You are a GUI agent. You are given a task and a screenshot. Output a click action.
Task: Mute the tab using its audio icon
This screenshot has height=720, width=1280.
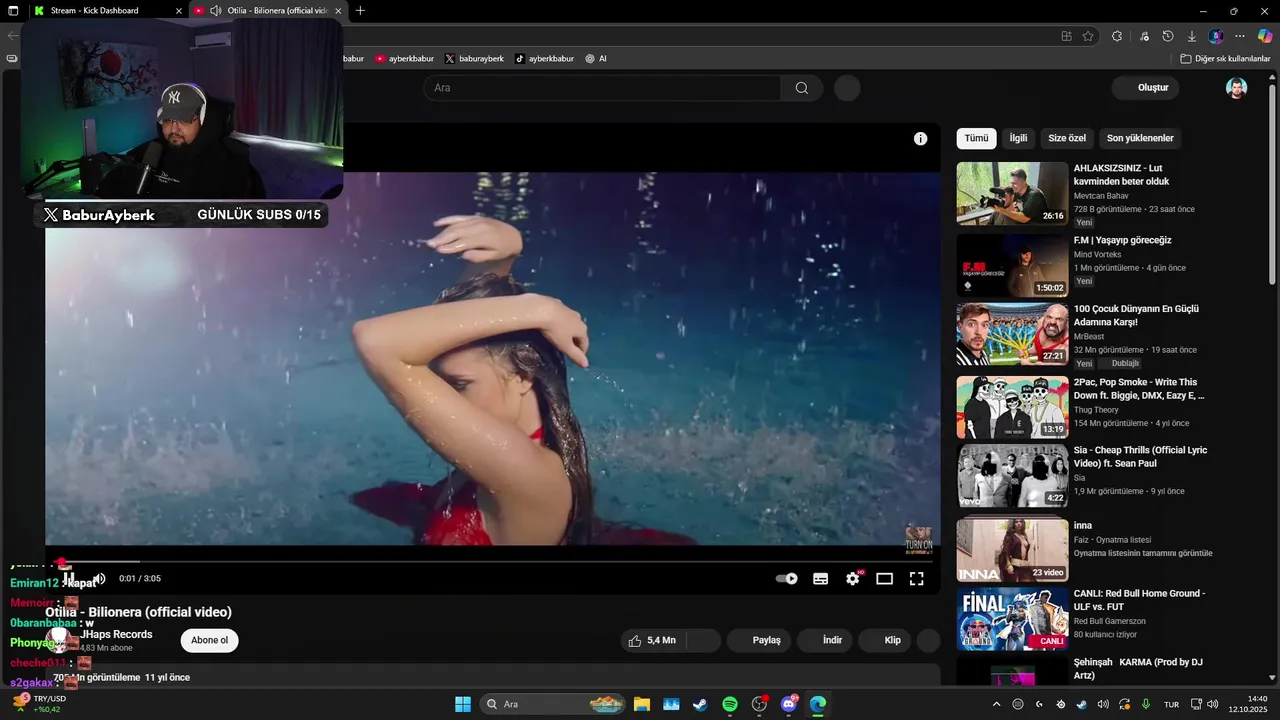pos(215,11)
